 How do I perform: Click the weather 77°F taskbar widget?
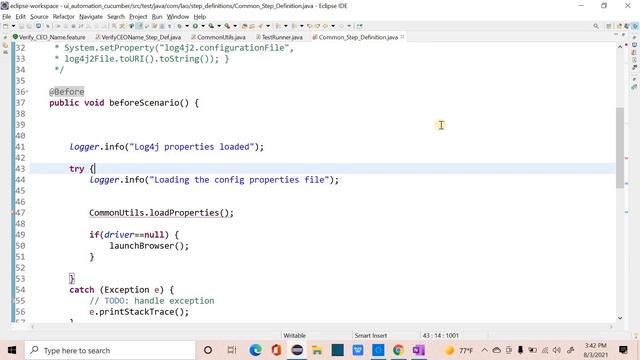click(459, 350)
